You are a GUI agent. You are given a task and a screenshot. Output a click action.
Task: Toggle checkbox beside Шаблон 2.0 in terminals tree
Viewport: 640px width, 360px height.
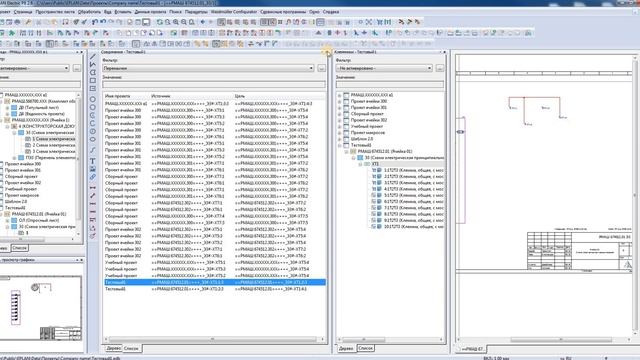click(346, 139)
